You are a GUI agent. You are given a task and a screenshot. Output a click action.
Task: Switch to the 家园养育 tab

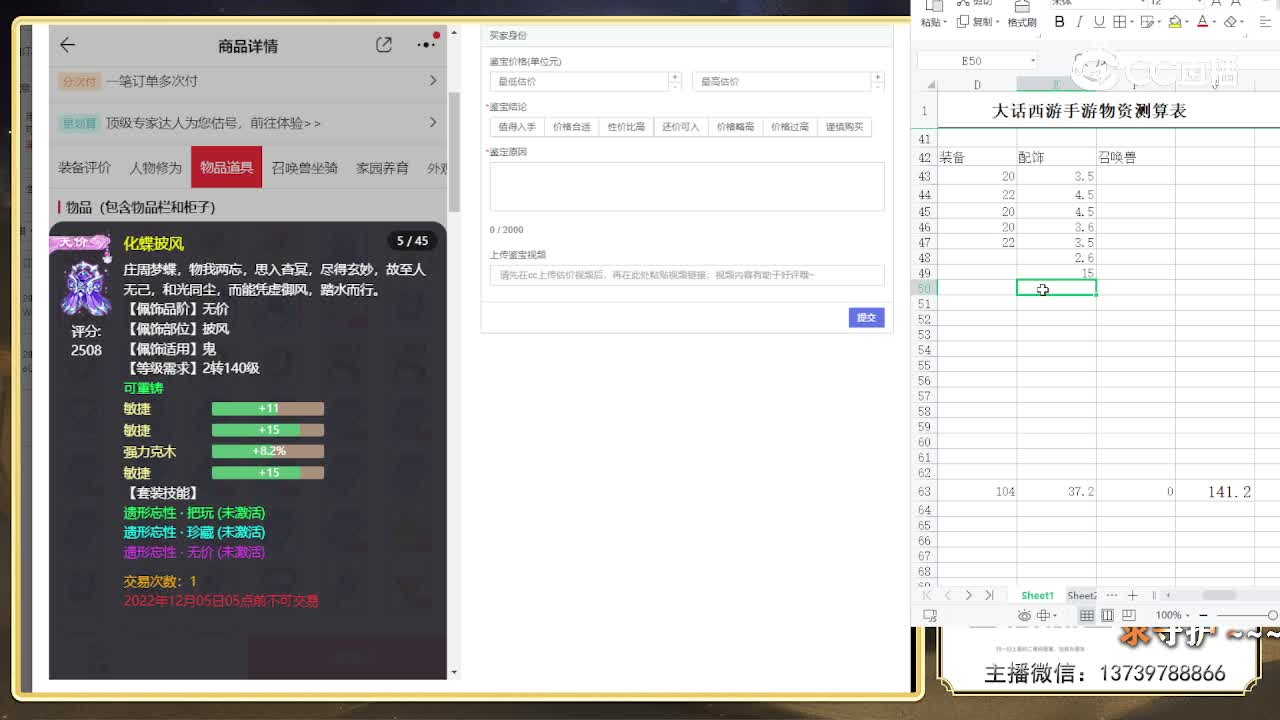click(382, 168)
